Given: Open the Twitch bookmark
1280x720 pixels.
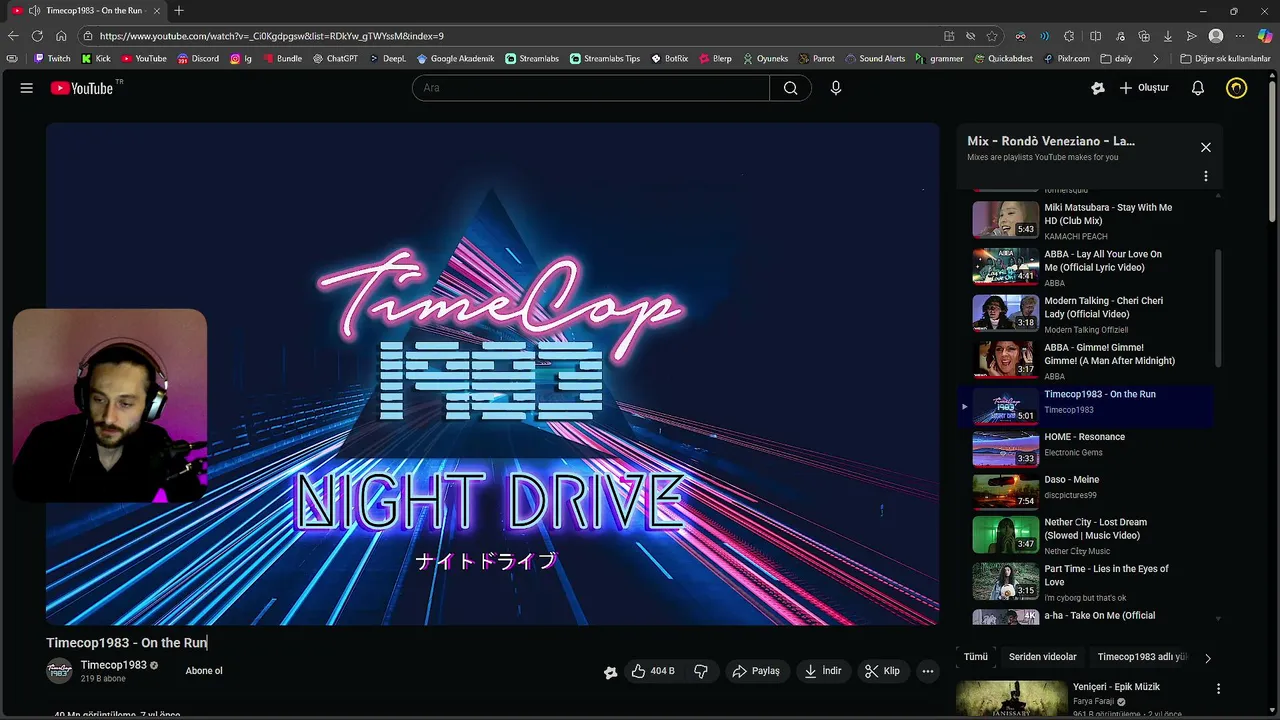Looking at the screenshot, I should coord(52,58).
